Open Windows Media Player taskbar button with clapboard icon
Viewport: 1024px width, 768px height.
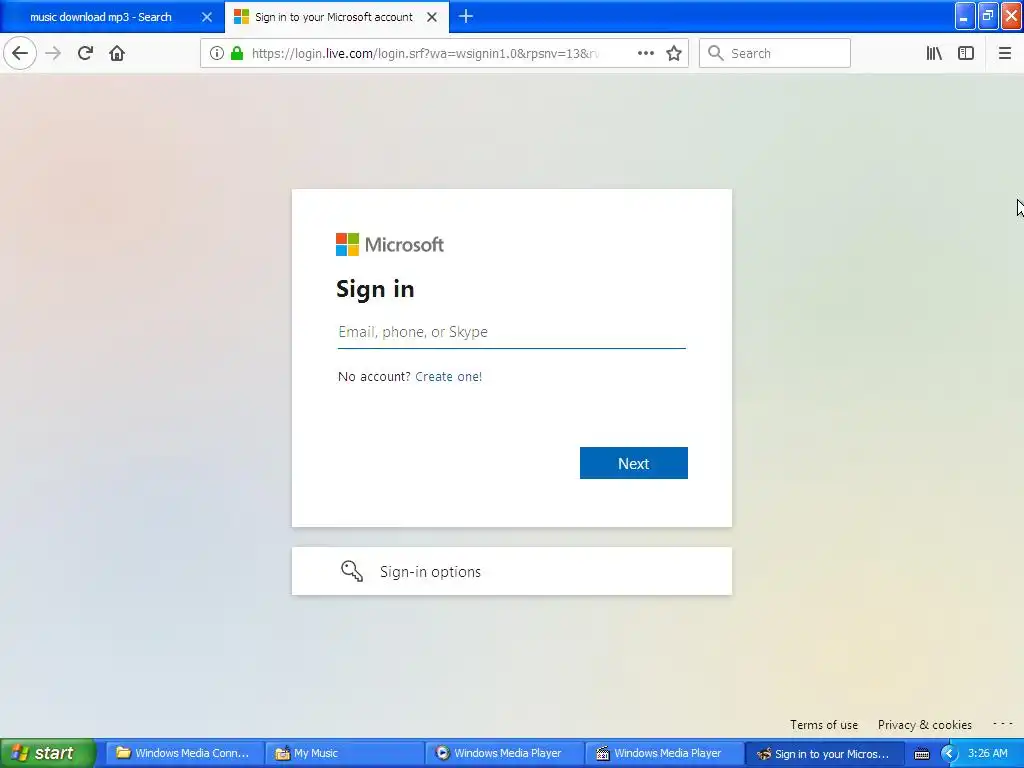[664, 753]
